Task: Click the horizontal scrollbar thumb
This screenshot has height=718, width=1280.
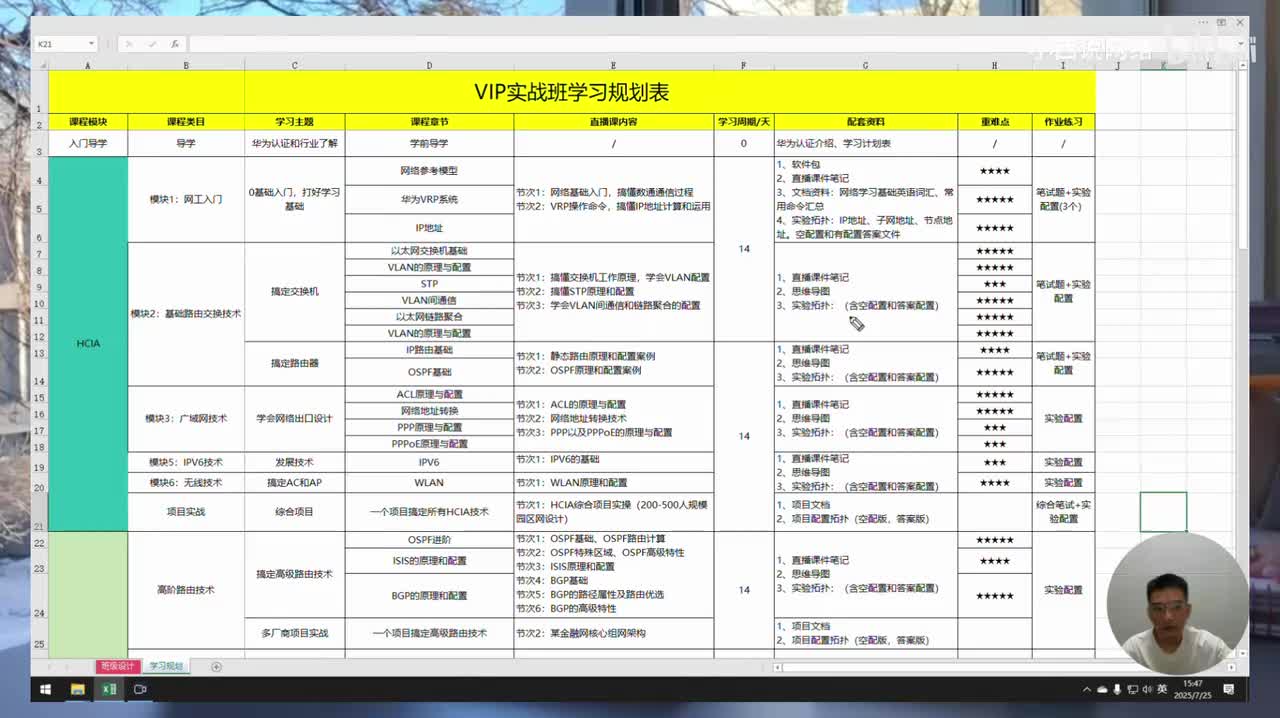Action: 960,667
